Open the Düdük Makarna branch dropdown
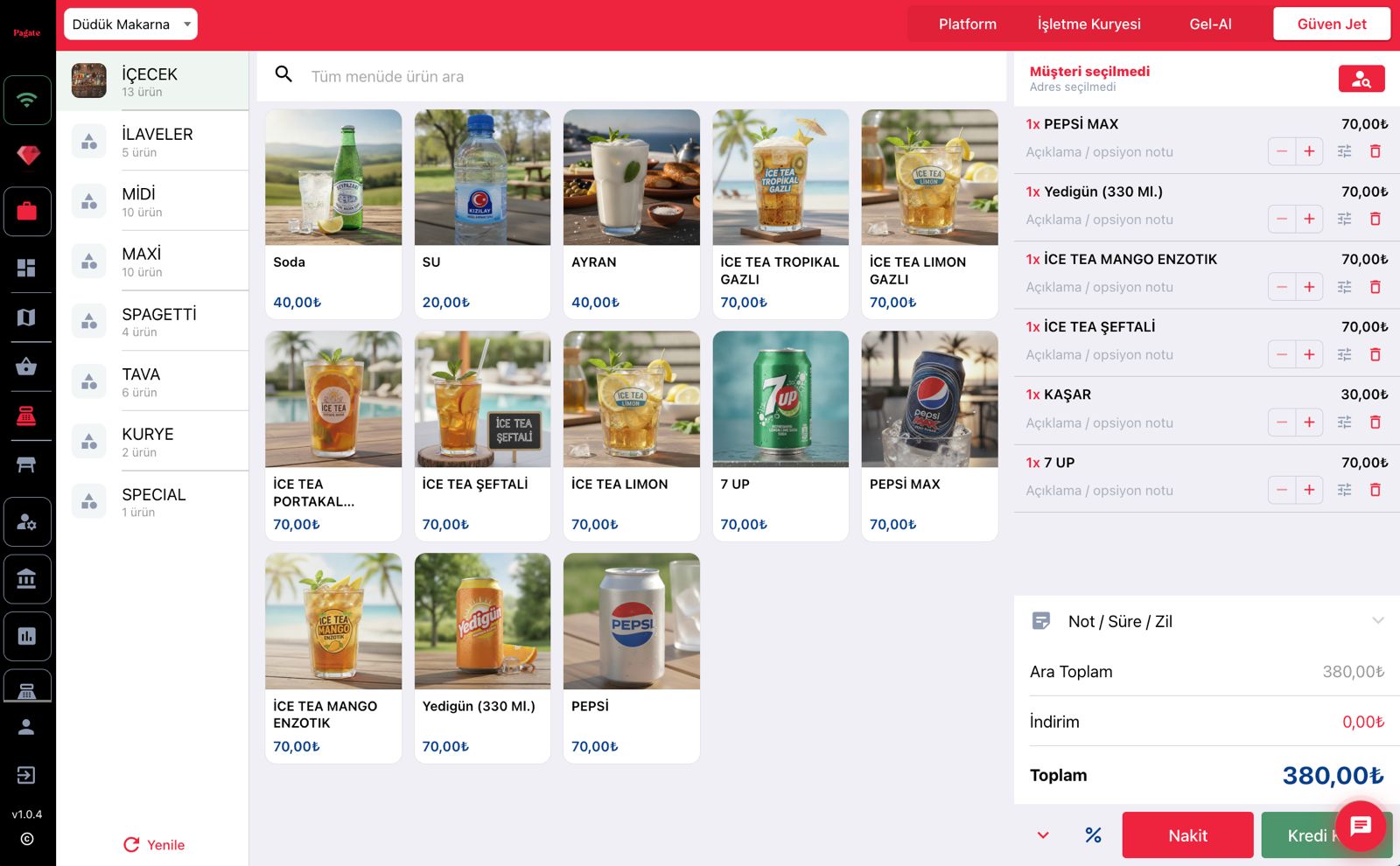The image size is (1400, 866). click(x=130, y=24)
